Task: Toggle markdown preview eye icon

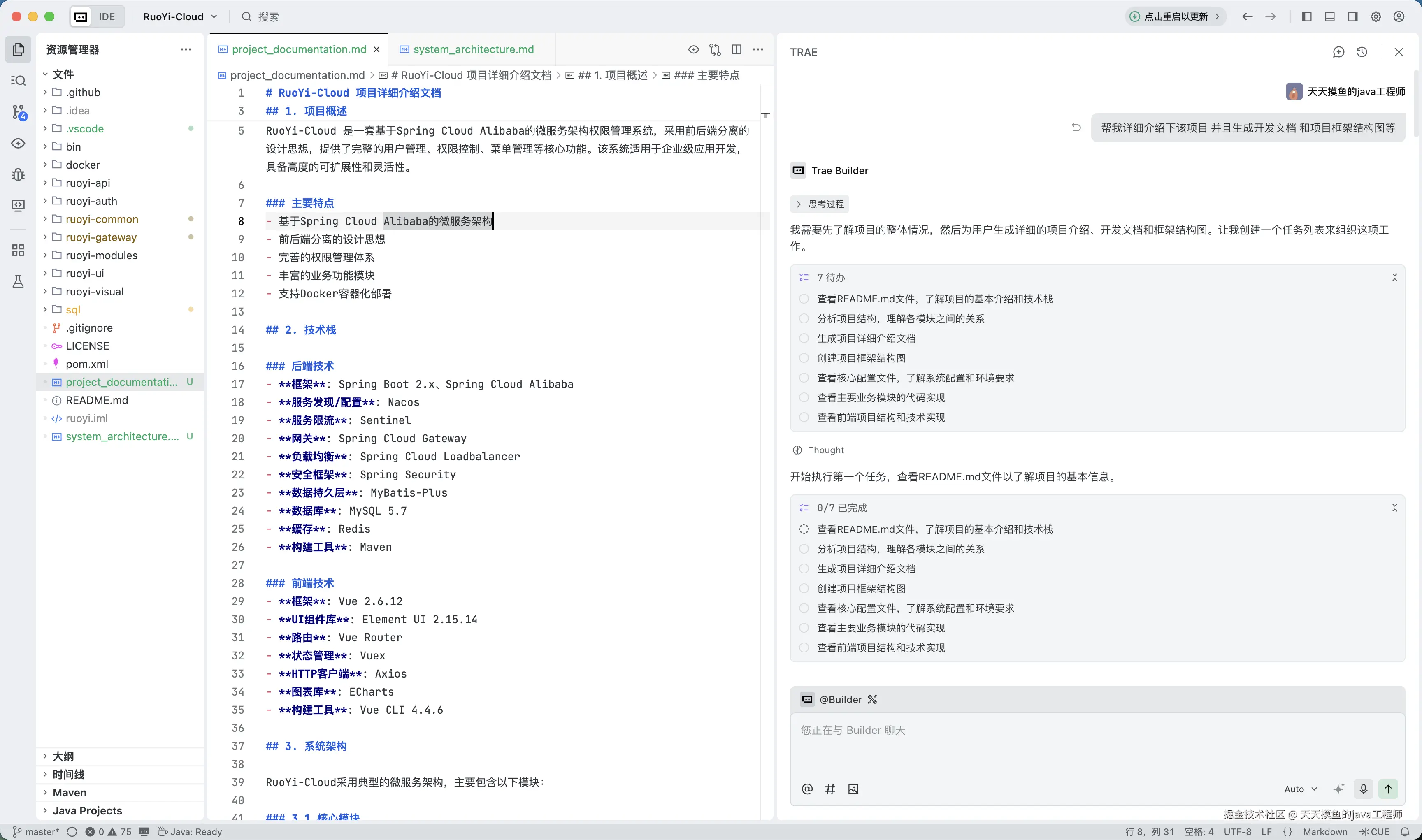Action: [693, 49]
